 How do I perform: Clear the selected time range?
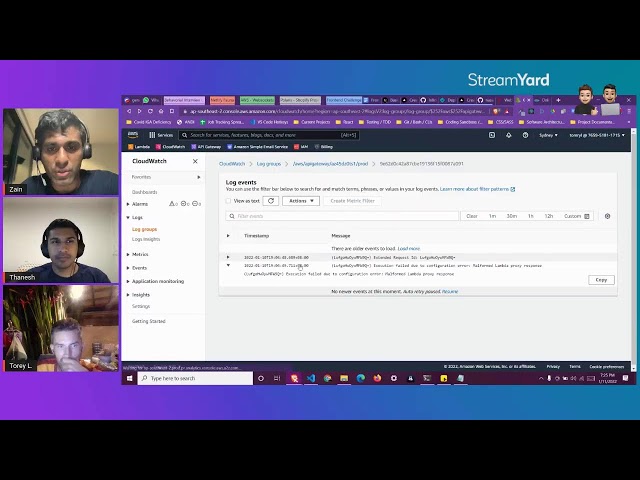[x=472, y=216]
